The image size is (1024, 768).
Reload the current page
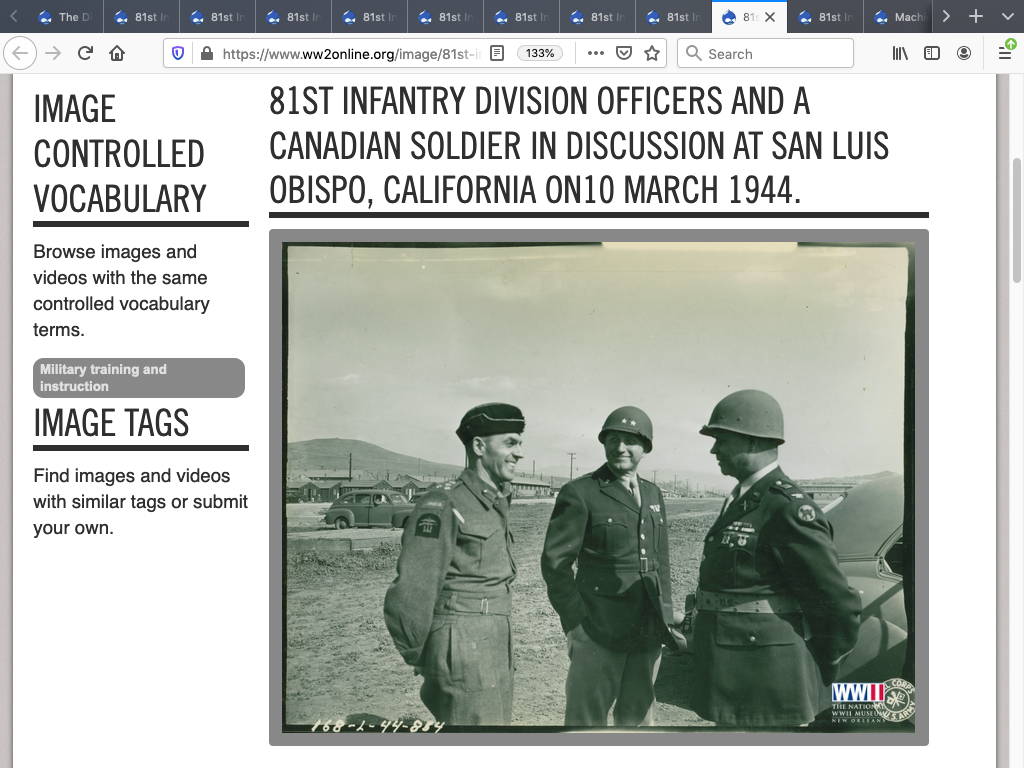pyautogui.click(x=85, y=54)
